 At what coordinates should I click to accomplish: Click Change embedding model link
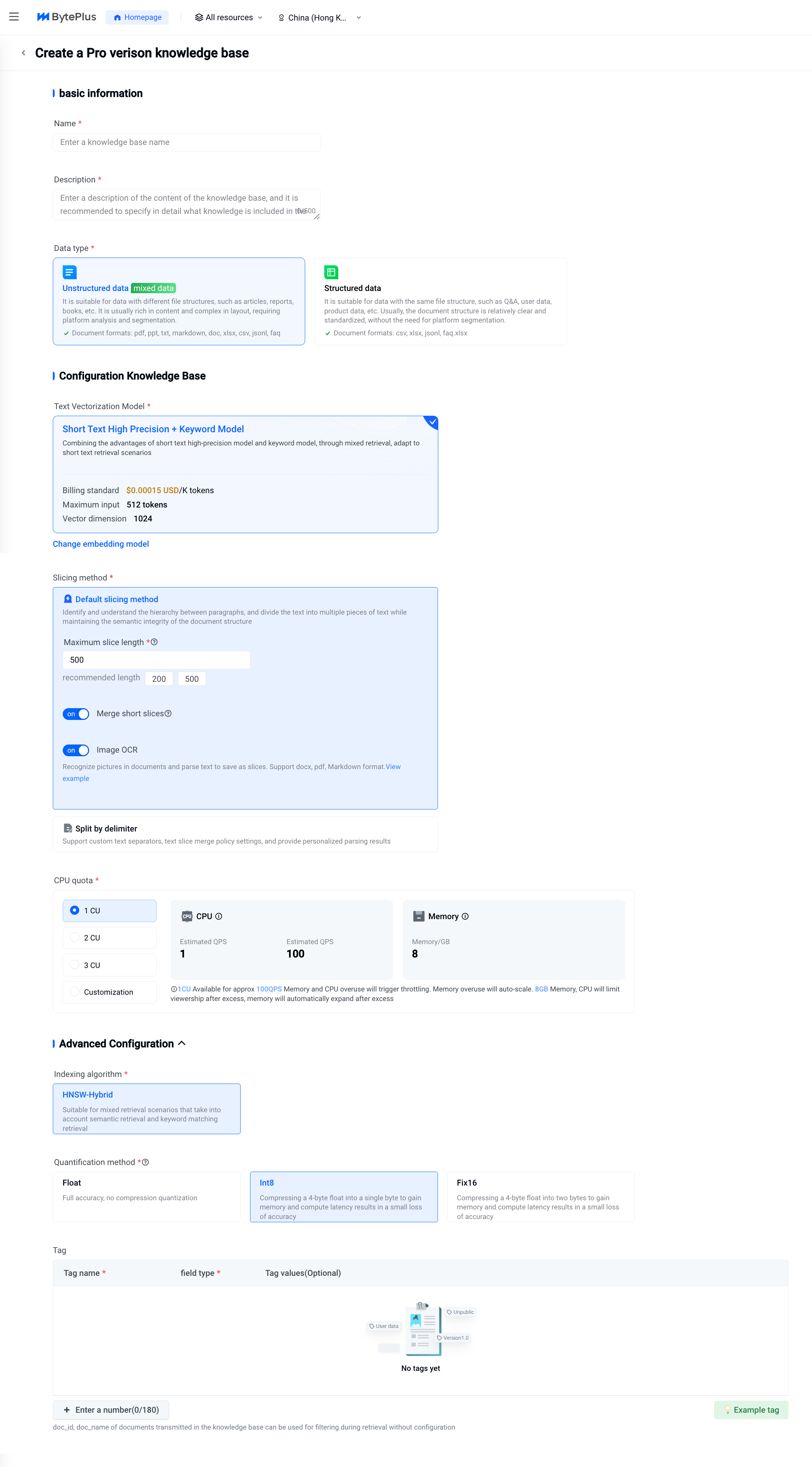[x=101, y=544]
